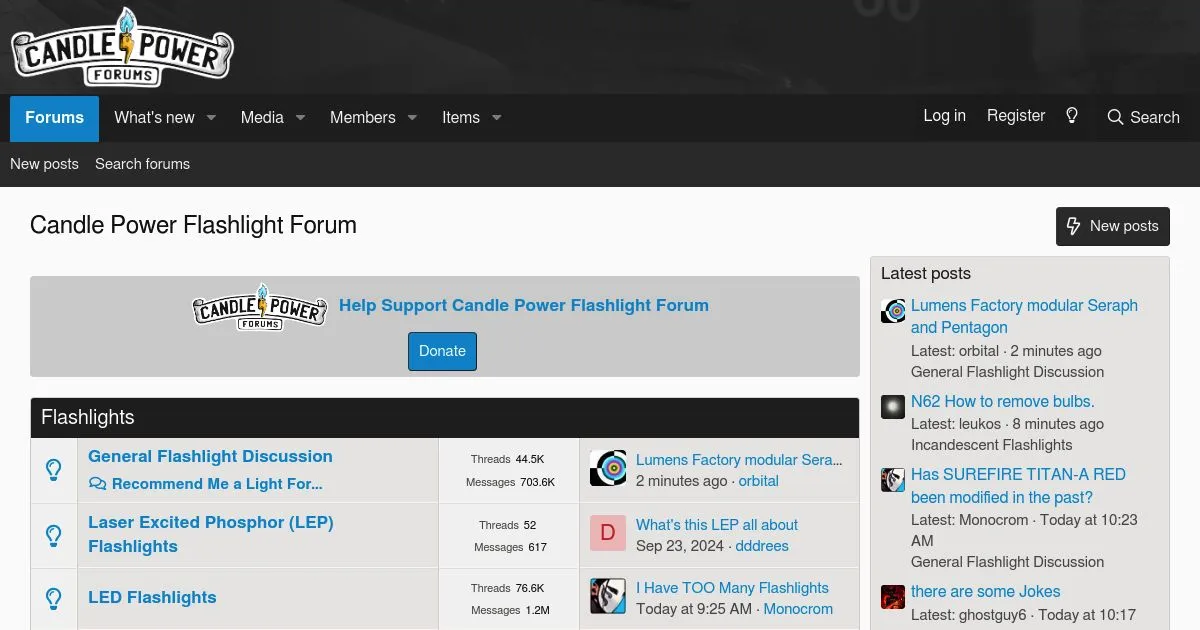Open Recommend Me a Light For... sub-forum

click(x=217, y=484)
